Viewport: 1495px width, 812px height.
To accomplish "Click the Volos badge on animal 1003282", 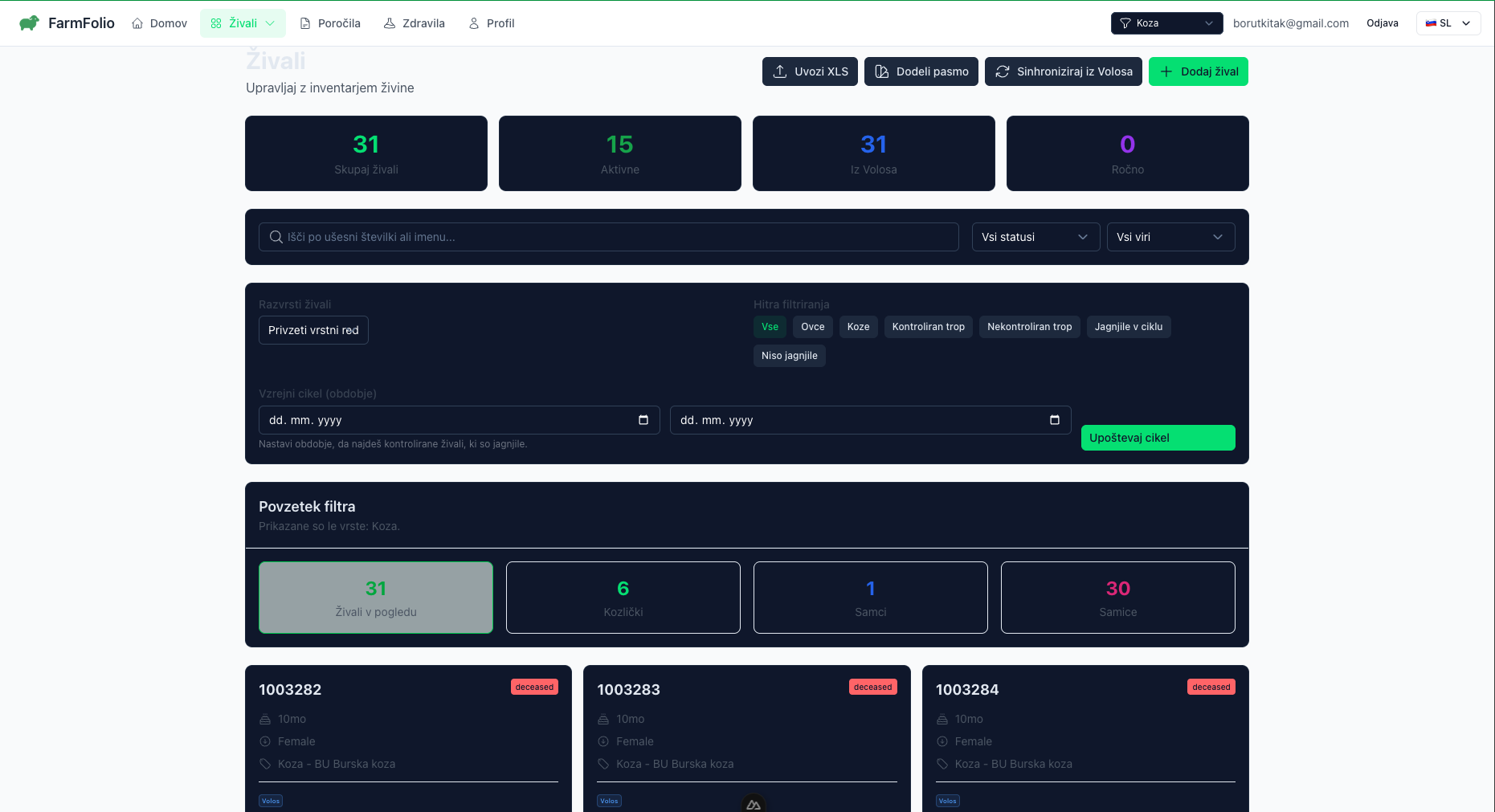I will [x=271, y=801].
